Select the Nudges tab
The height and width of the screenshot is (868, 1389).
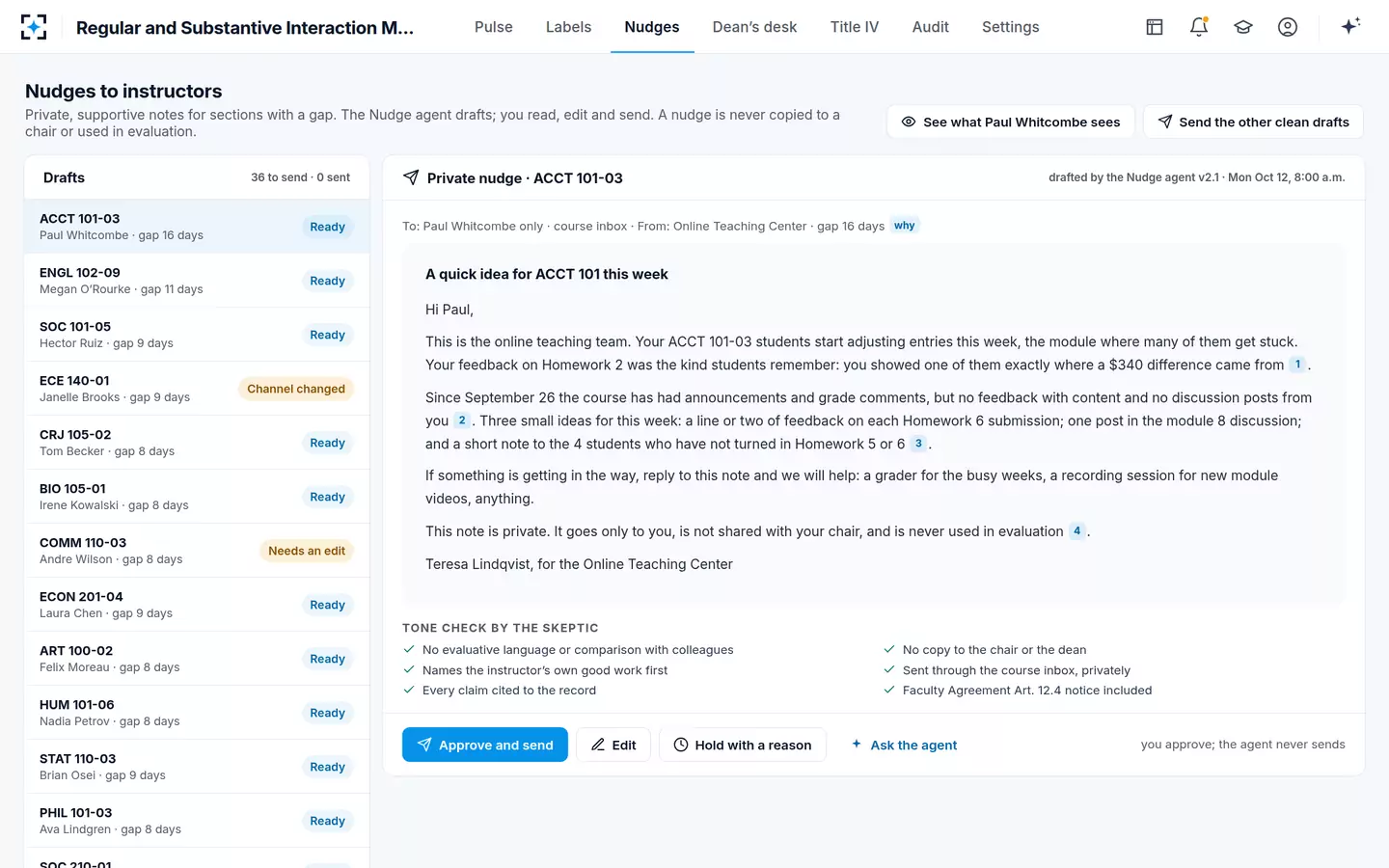(652, 27)
